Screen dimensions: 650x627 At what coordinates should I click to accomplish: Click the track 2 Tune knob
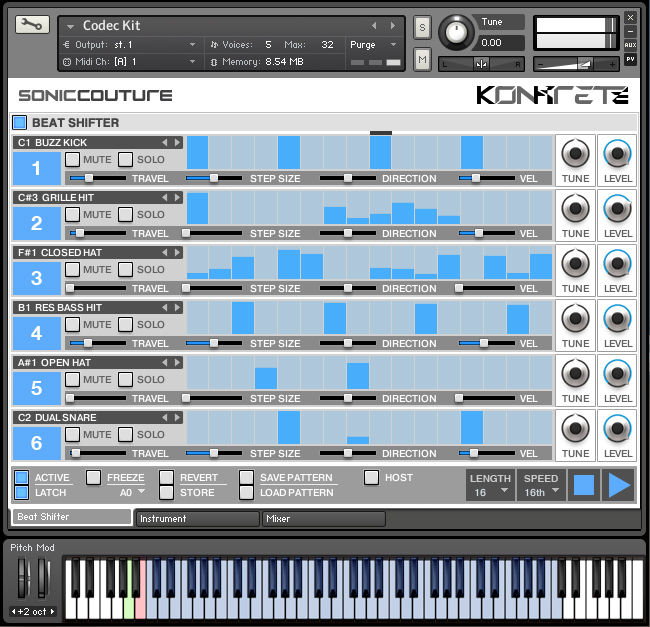point(575,208)
